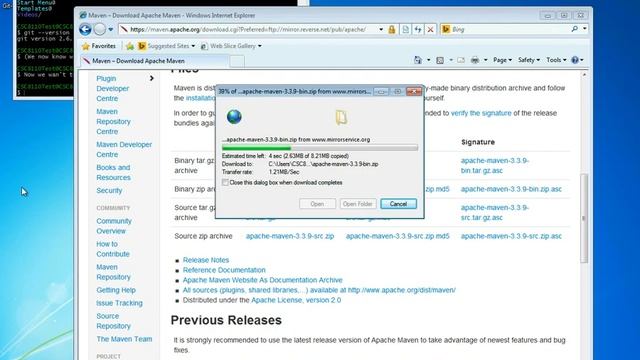Open apache-maven-3.3.9-src.zip.asc link
This screenshot has height=360, width=640.
511,236
